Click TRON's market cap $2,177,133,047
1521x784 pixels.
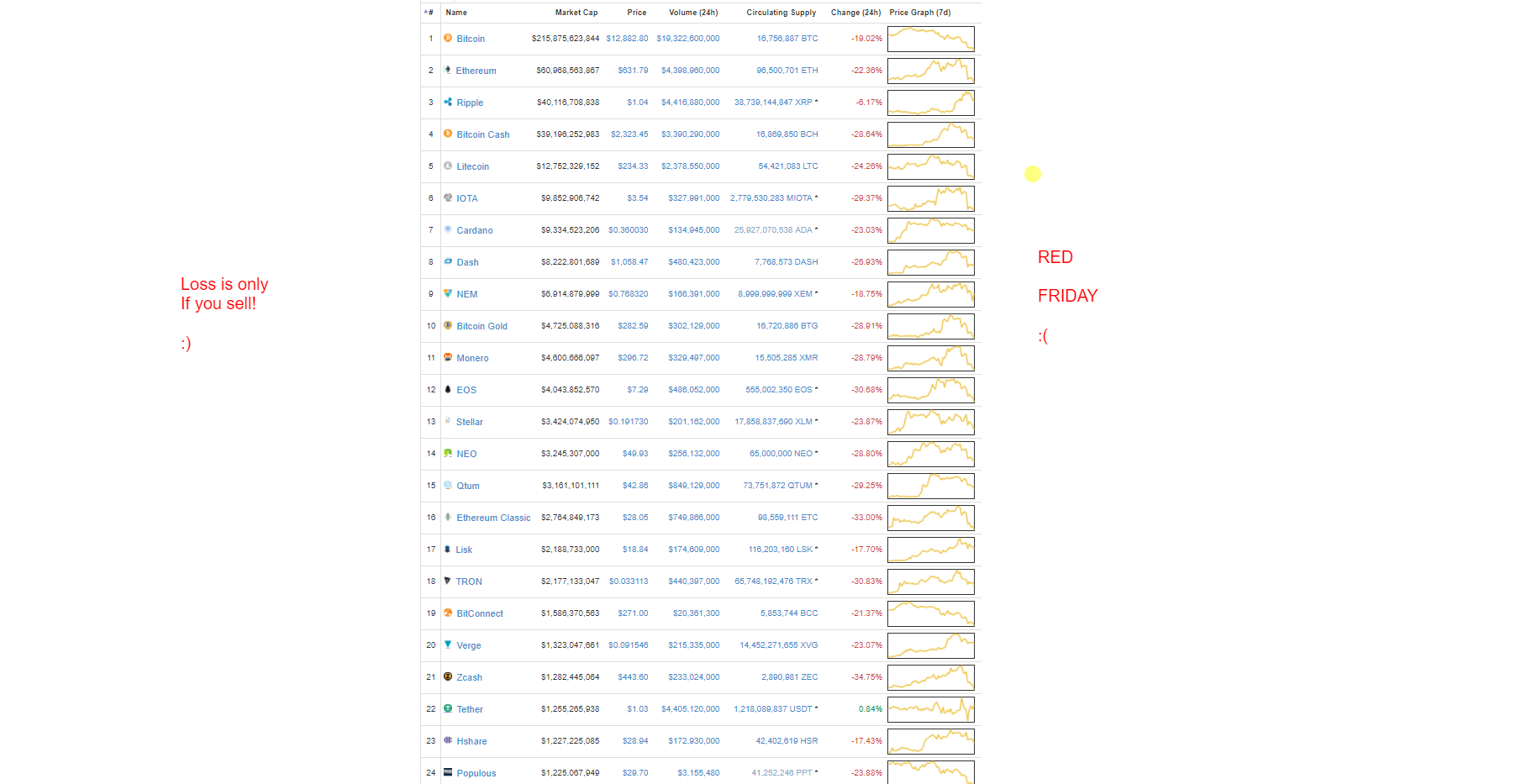coord(571,581)
